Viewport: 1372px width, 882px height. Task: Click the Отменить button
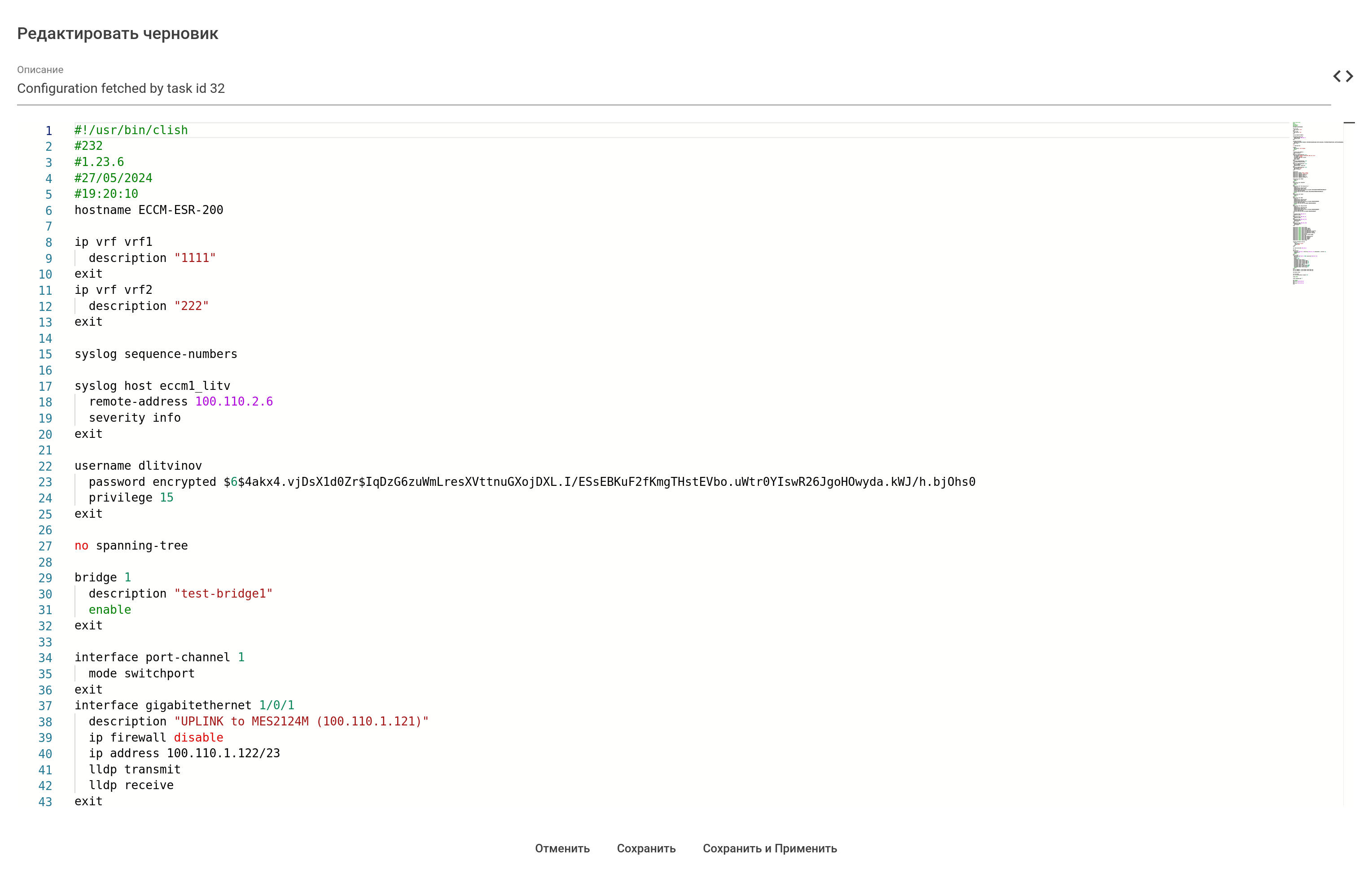click(562, 848)
